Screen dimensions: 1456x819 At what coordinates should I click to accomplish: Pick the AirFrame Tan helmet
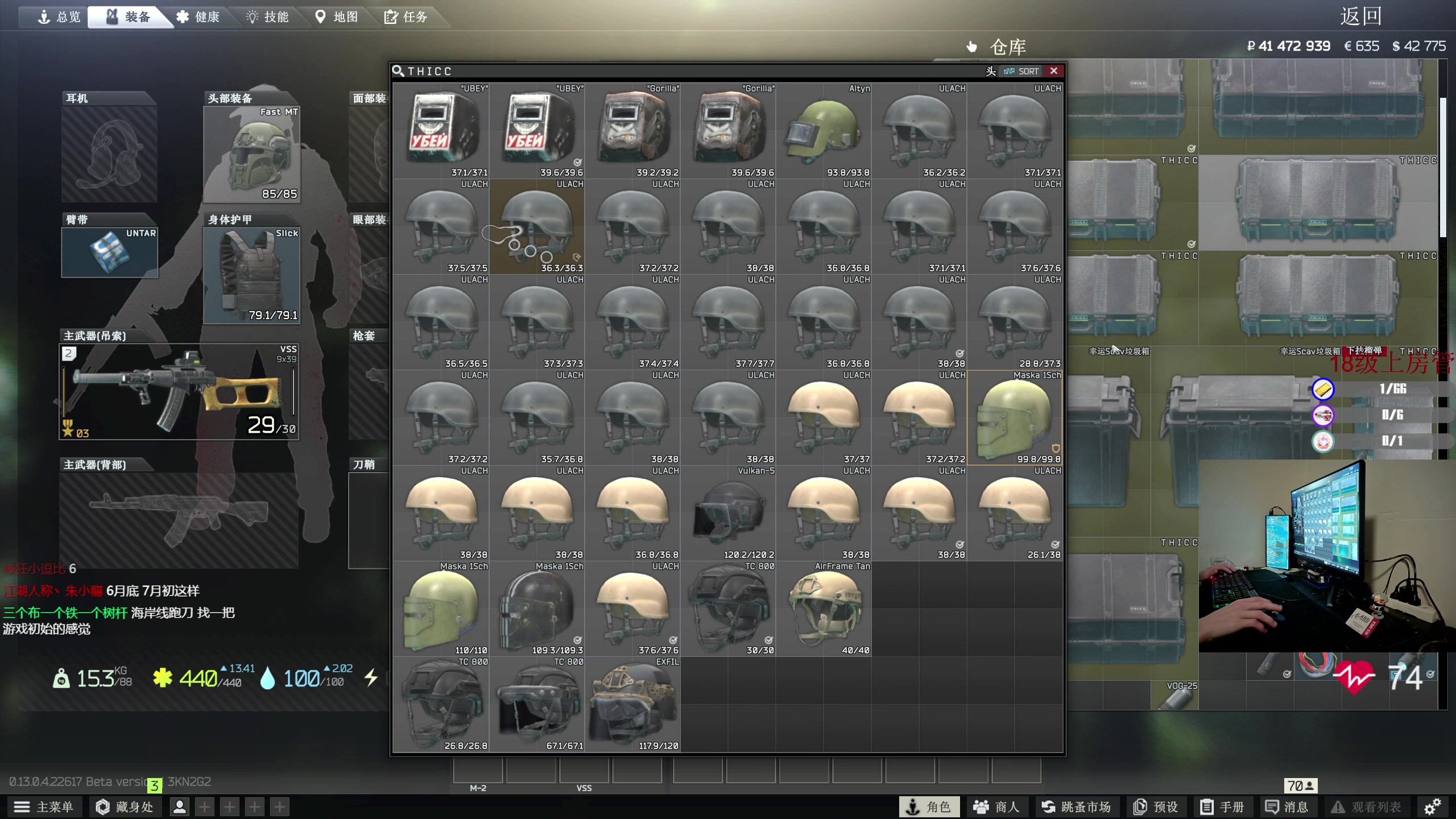824,609
